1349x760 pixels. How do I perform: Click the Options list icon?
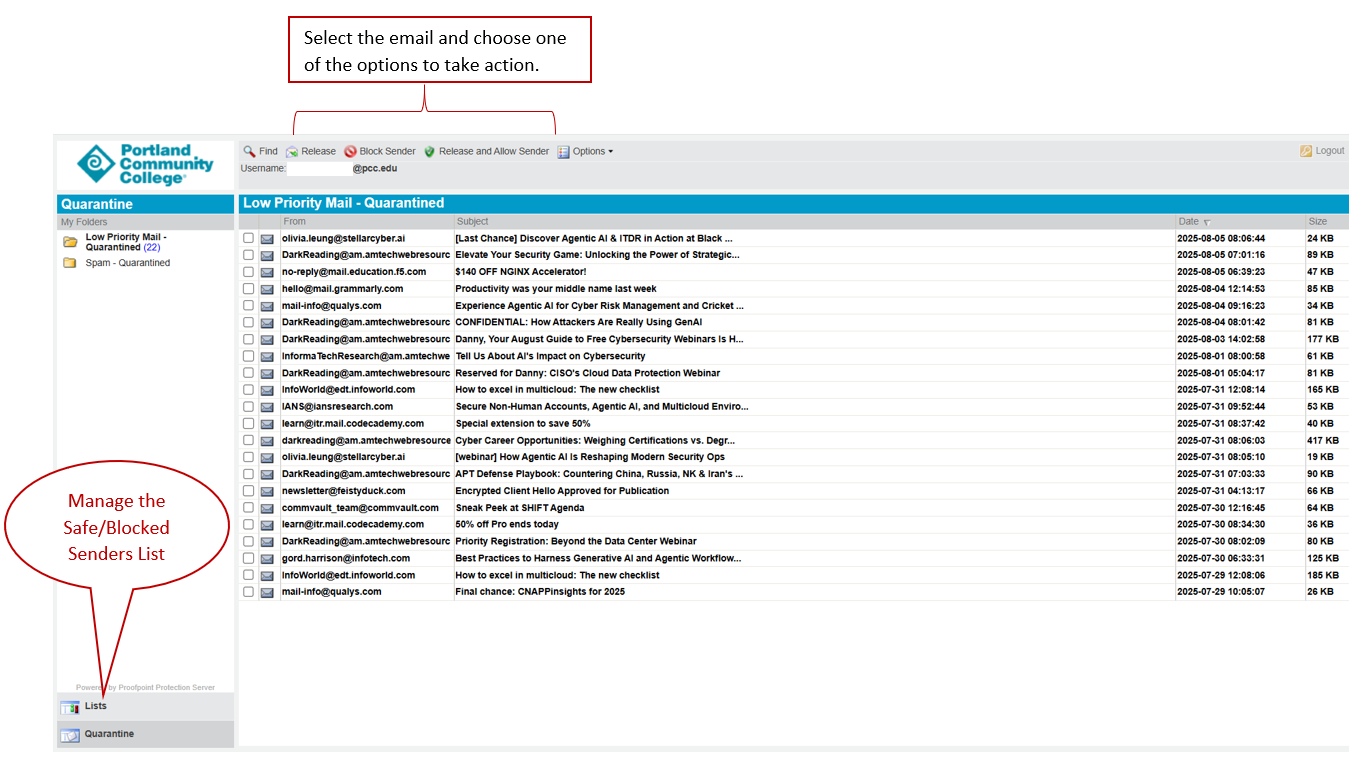coord(564,151)
